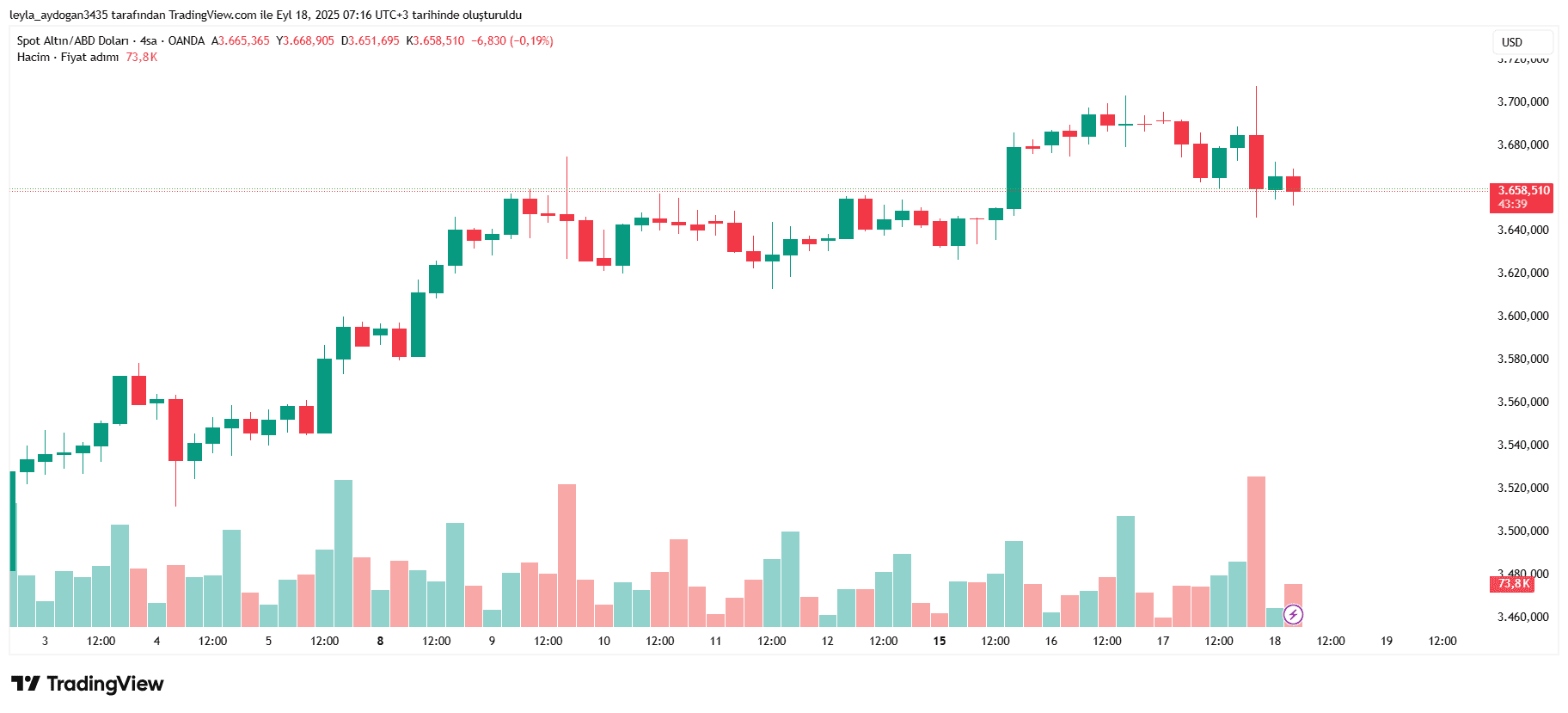The image size is (1568, 713).
Task: Click the tallest green volume bar
Action: 343,553
